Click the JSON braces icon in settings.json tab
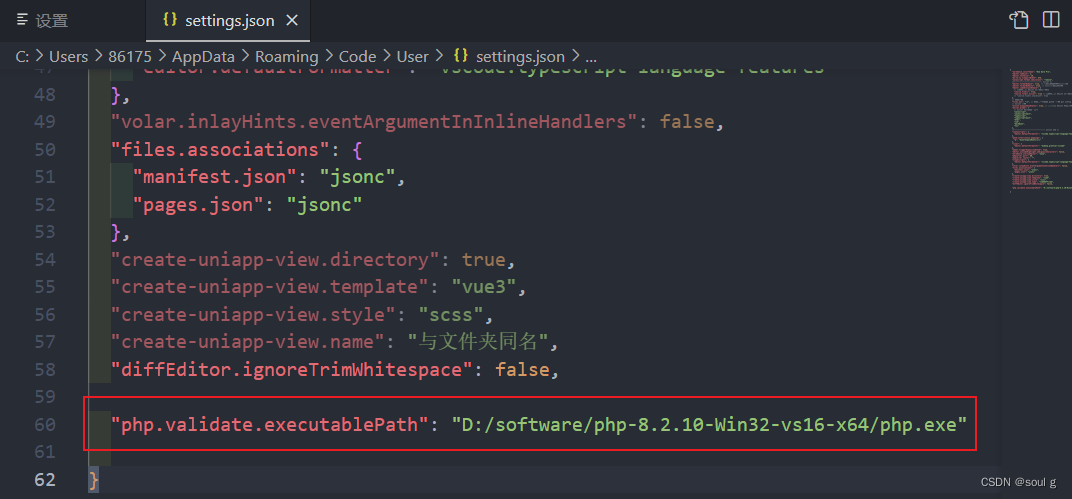This screenshot has height=499, width=1072. point(170,20)
